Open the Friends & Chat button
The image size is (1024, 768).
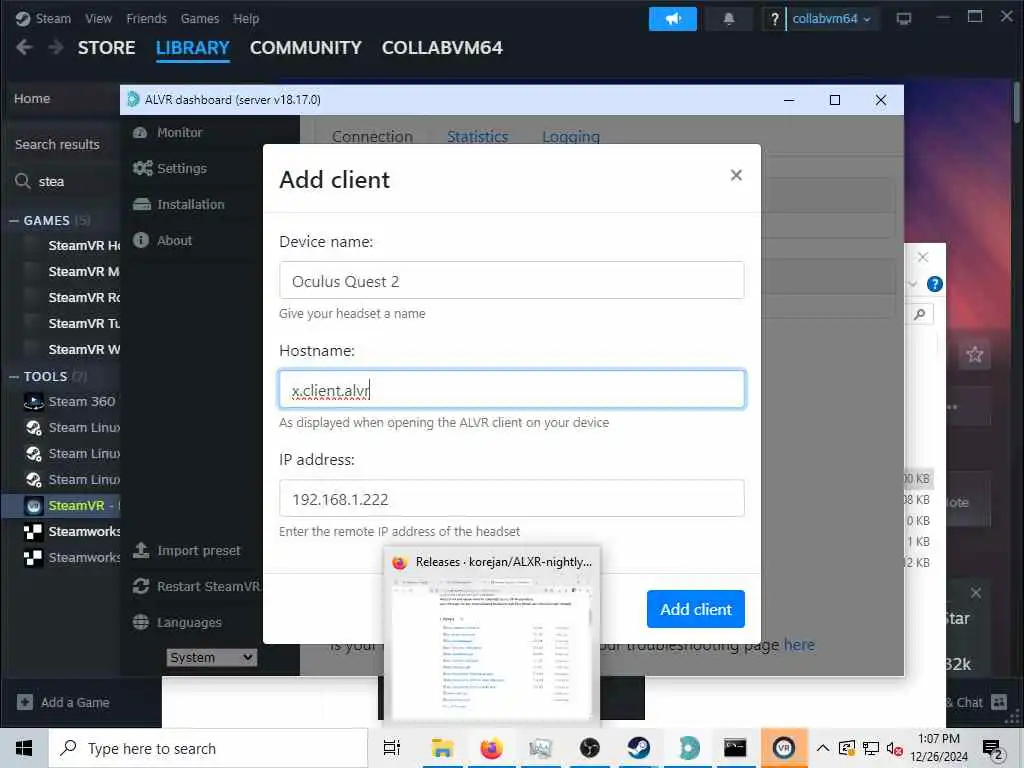click(976, 703)
